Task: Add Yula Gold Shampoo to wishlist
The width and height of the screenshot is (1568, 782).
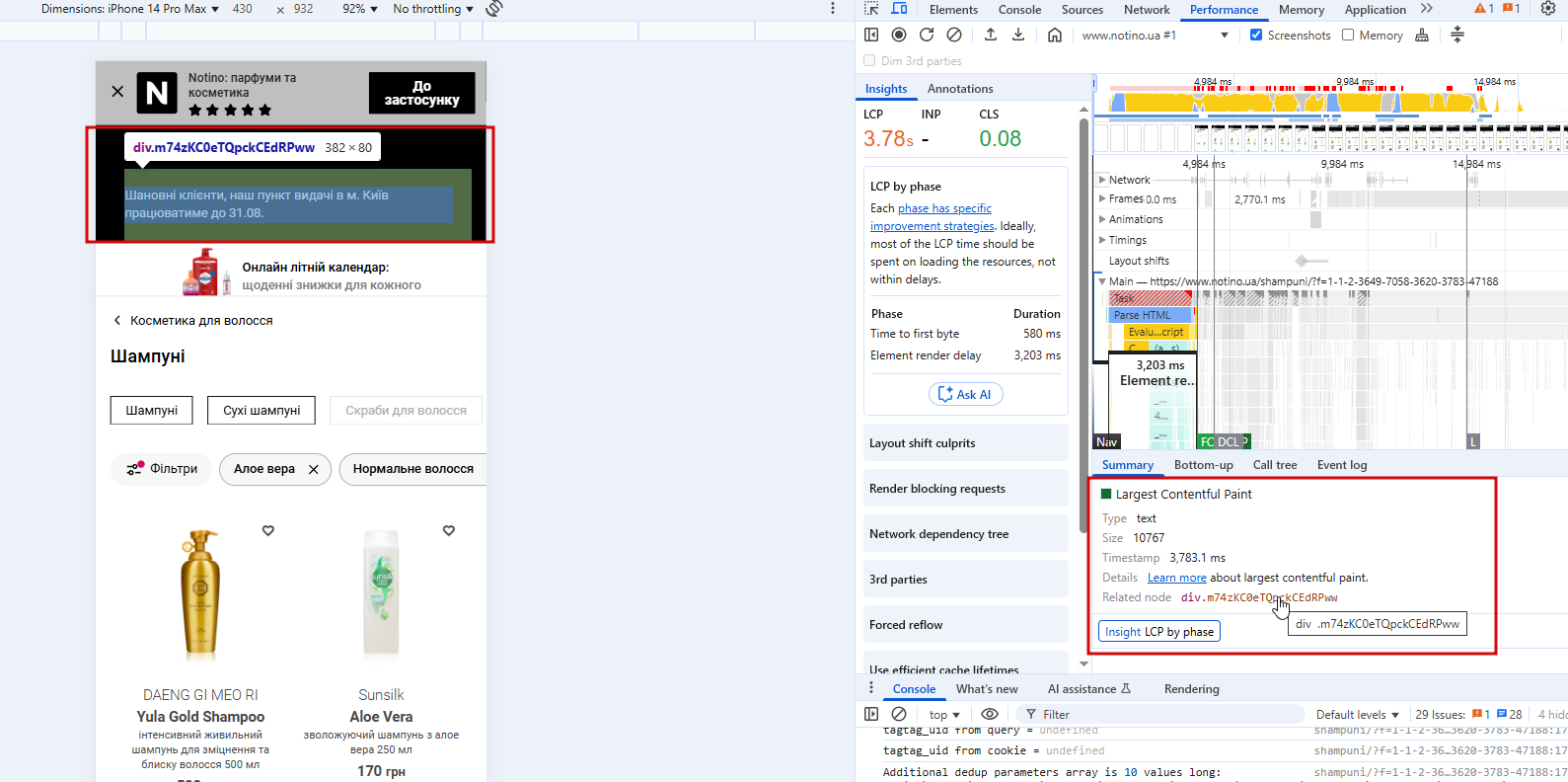Action: point(267,530)
